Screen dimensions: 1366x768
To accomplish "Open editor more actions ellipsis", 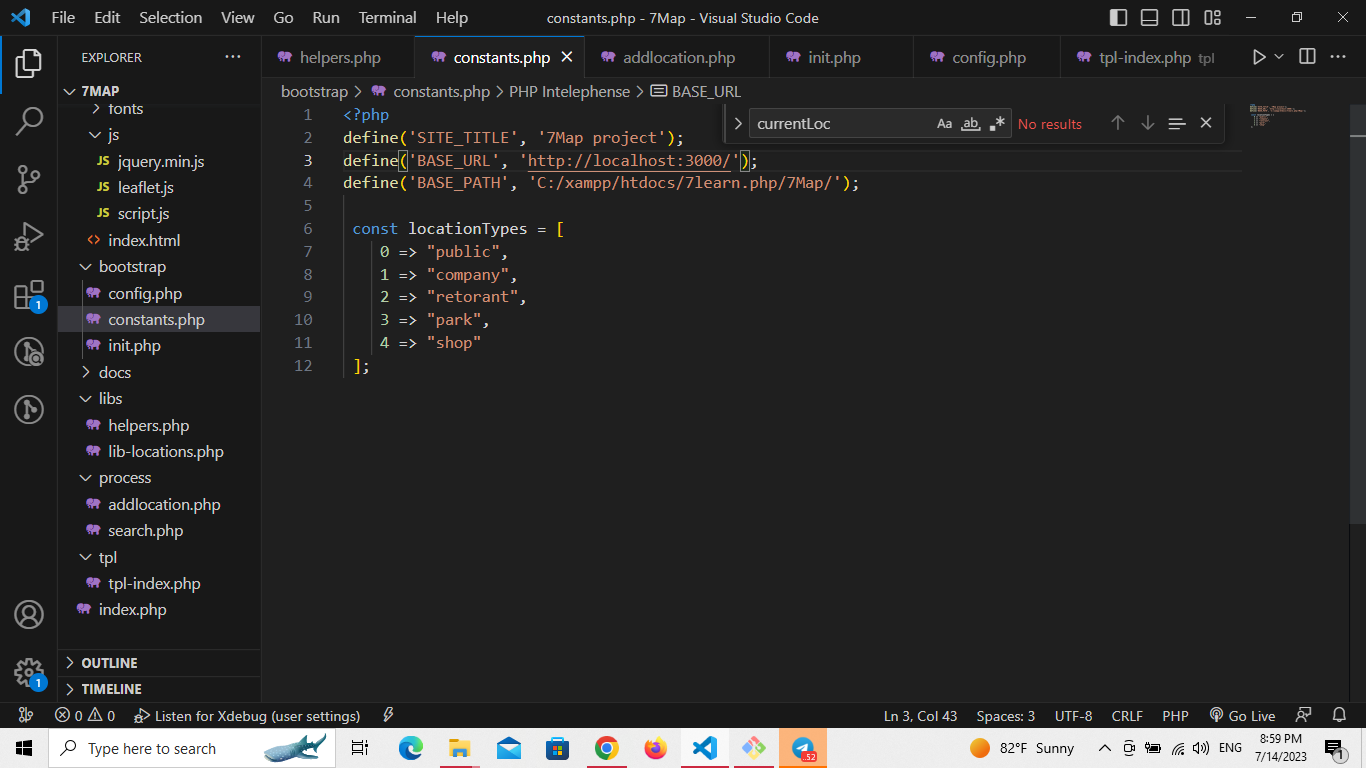I will [1338, 57].
